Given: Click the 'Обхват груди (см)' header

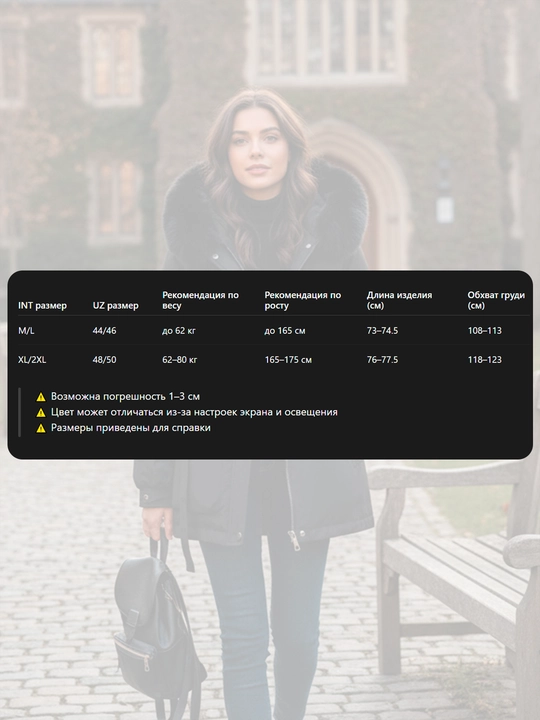Looking at the screenshot, I should pos(496,300).
